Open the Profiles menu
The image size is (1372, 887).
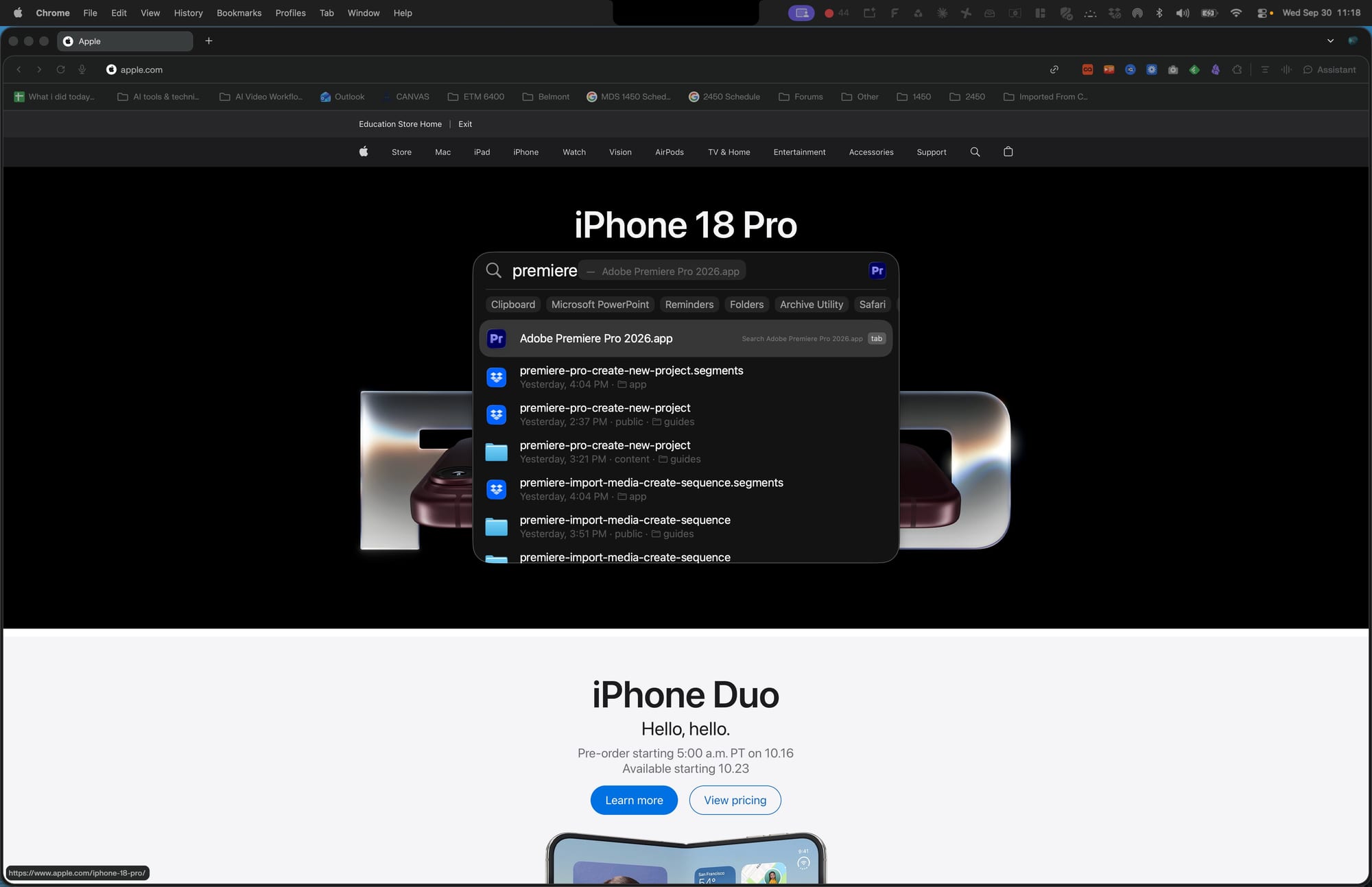(x=290, y=12)
